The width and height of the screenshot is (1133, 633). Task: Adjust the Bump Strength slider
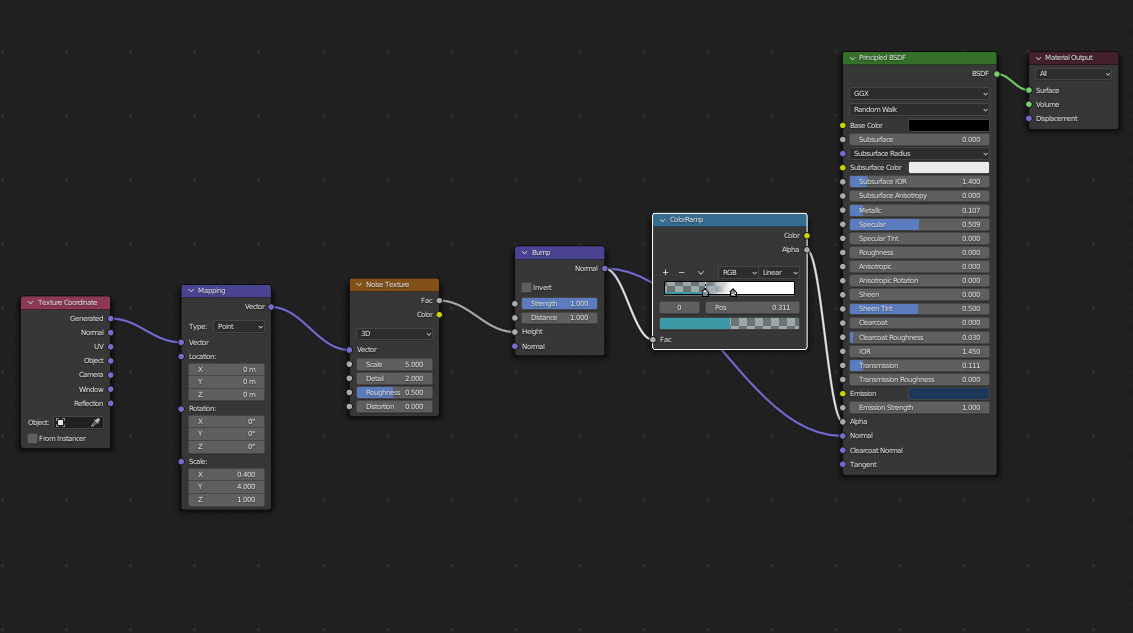point(559,303)
